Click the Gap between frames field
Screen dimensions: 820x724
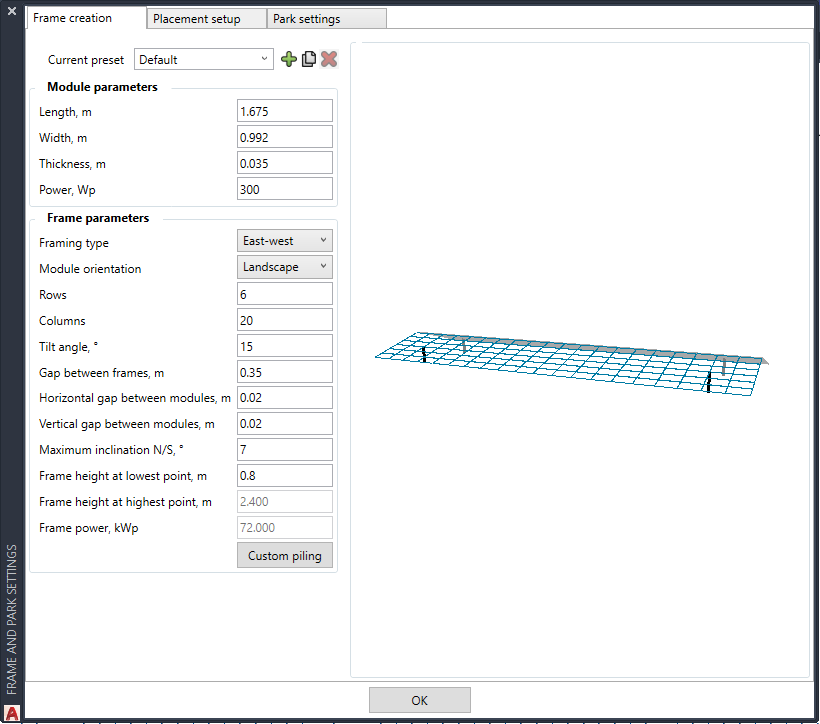(x=284, y=372)
